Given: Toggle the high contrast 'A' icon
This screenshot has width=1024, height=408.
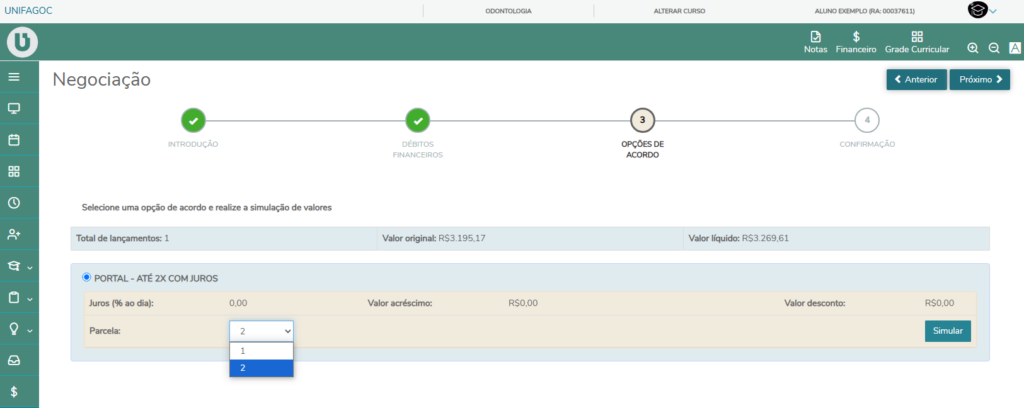Looking at the screenshot, I should pyautogui.click(x=1014, y=48).
